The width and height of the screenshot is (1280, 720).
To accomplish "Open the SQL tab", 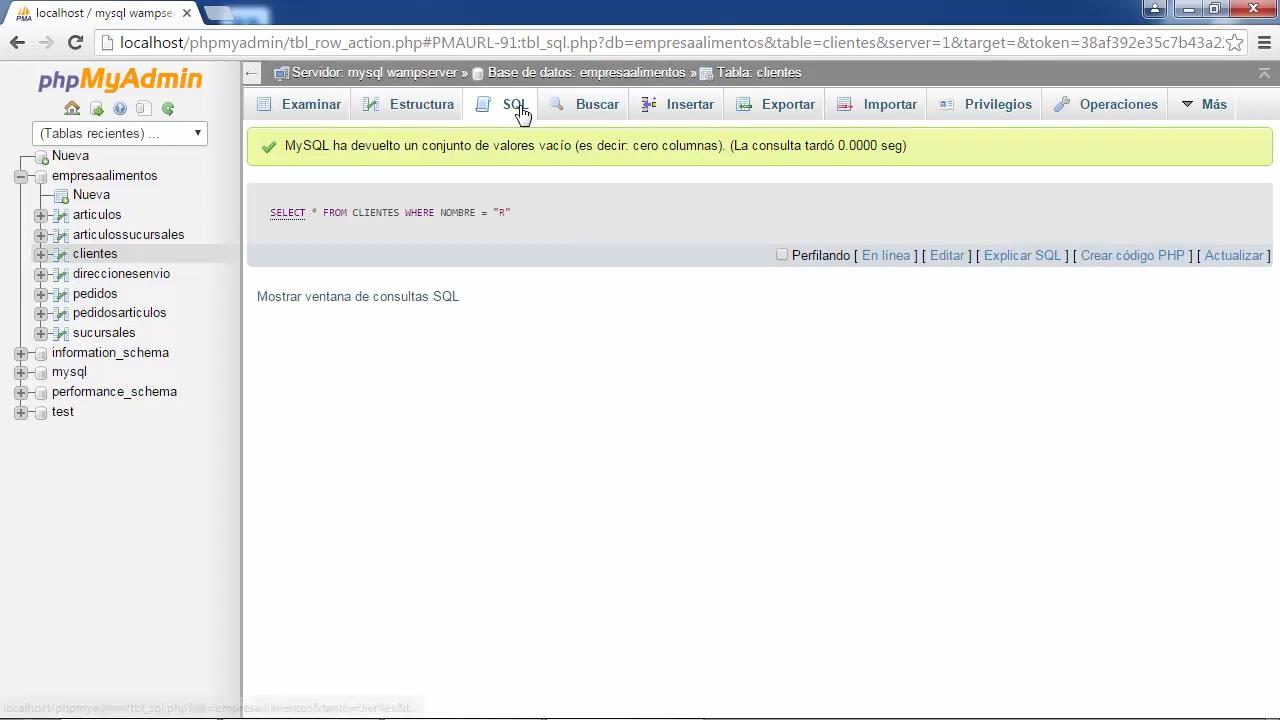I will click(x=502, y=104).
